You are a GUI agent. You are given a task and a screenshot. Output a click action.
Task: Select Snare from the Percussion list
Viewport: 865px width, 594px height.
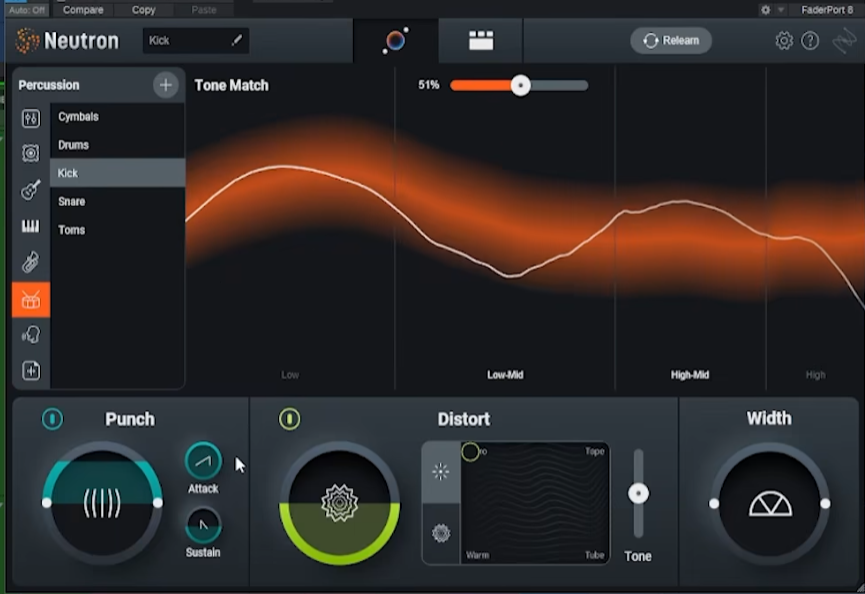point(118,201)
